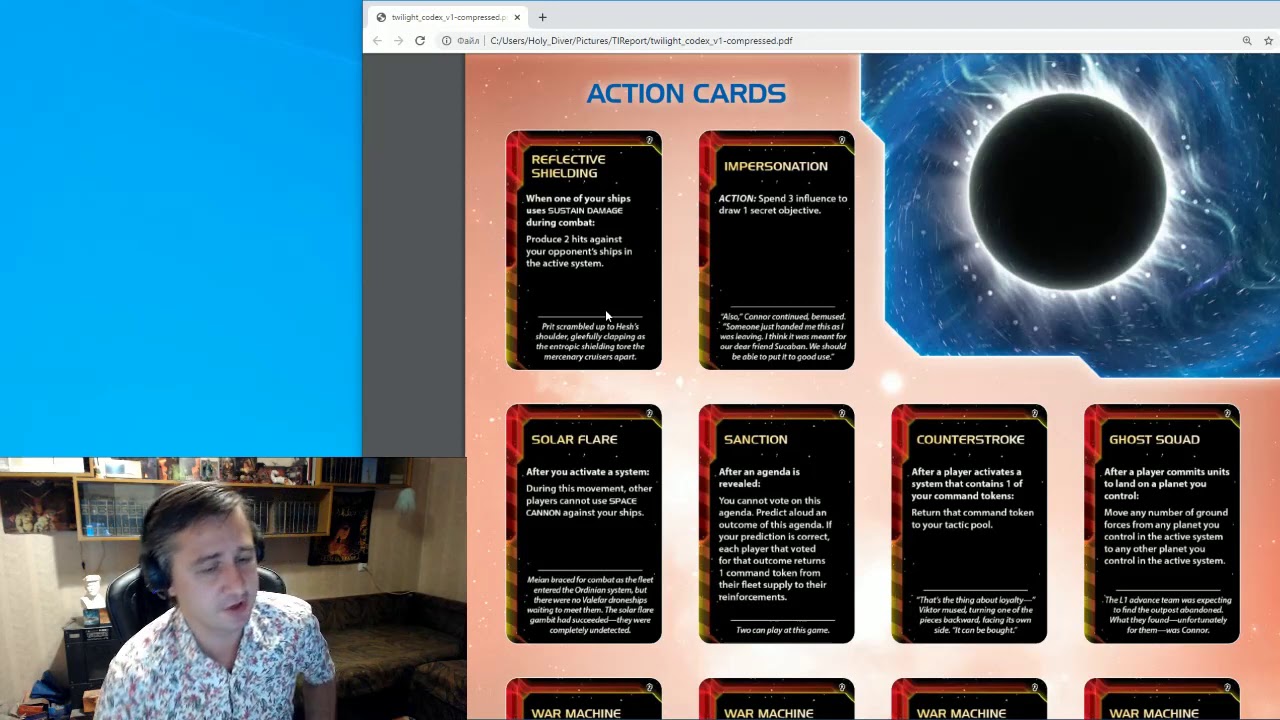1280x720 pixels.
Task: Click the last War Machine card
Action: 1162,700
